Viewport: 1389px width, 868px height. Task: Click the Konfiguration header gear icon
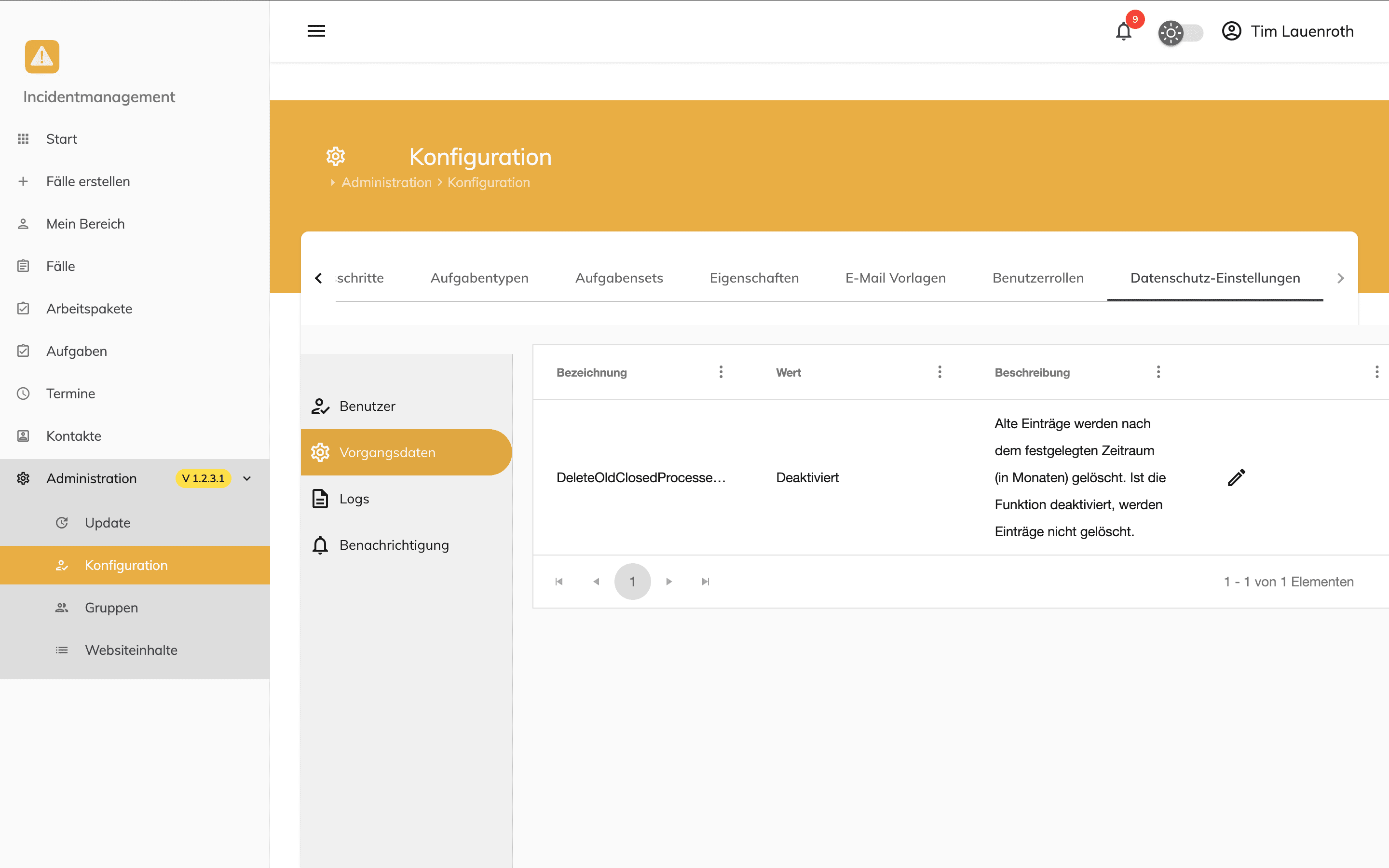pyautogui.click(x=336, y=157)
